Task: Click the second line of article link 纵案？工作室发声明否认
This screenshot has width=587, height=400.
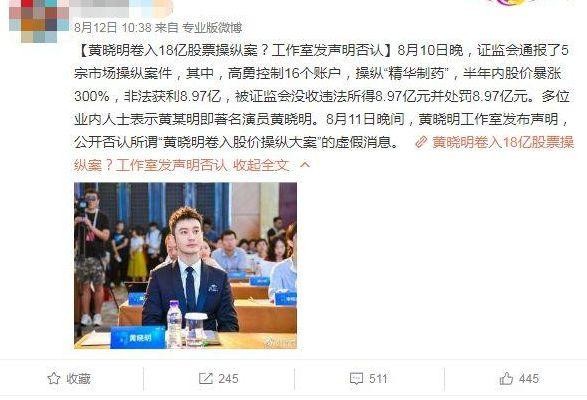Action: click(151, 165)
